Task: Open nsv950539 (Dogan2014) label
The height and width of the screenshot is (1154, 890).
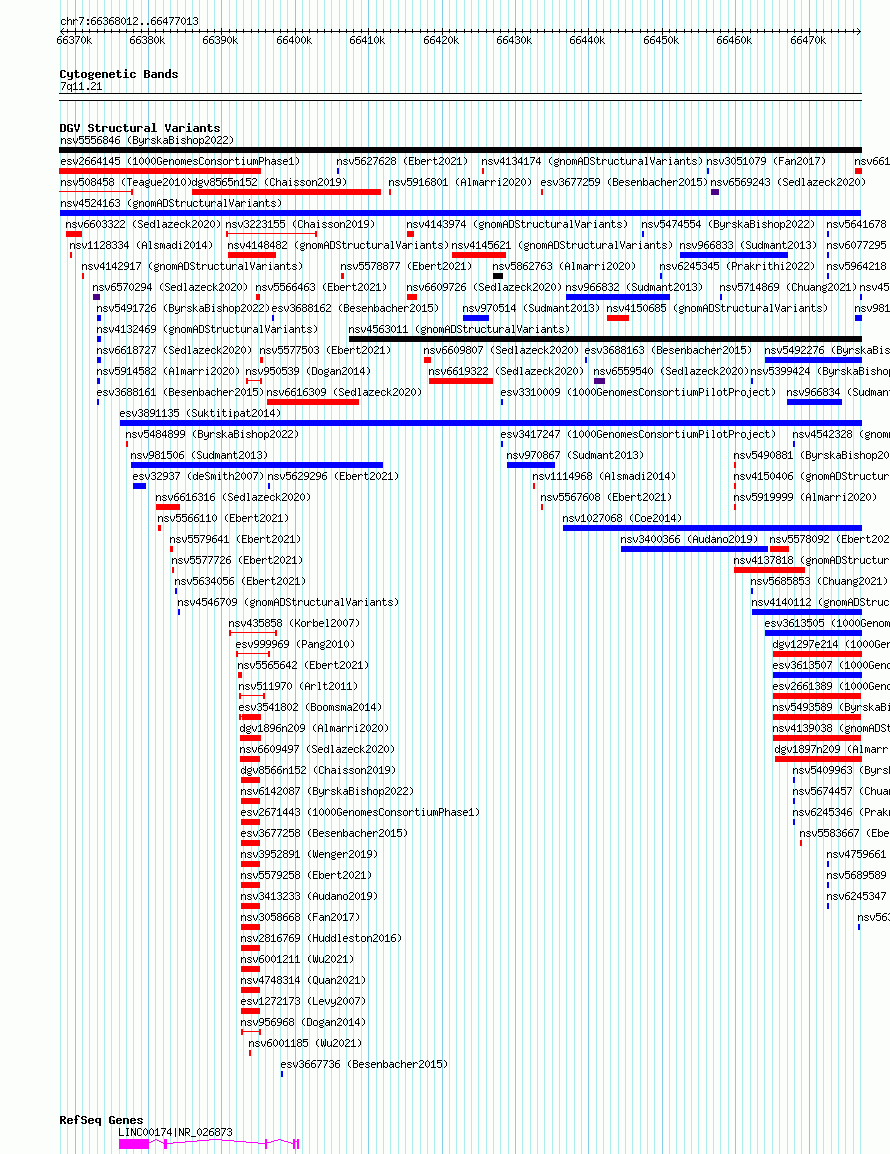Action: point(308,371)
